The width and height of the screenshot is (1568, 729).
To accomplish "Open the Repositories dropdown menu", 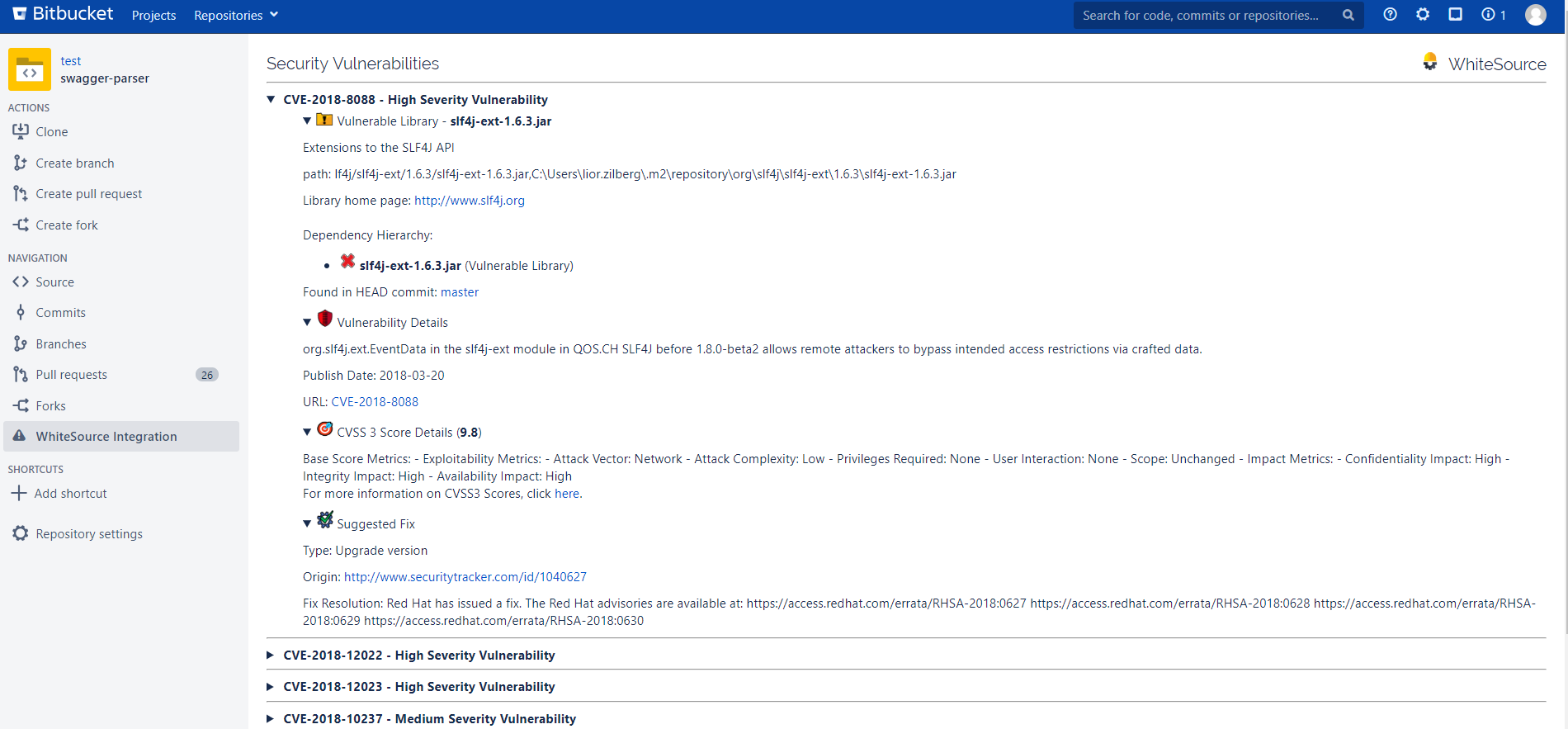I will pyautogui.click(x=236, y=15).
